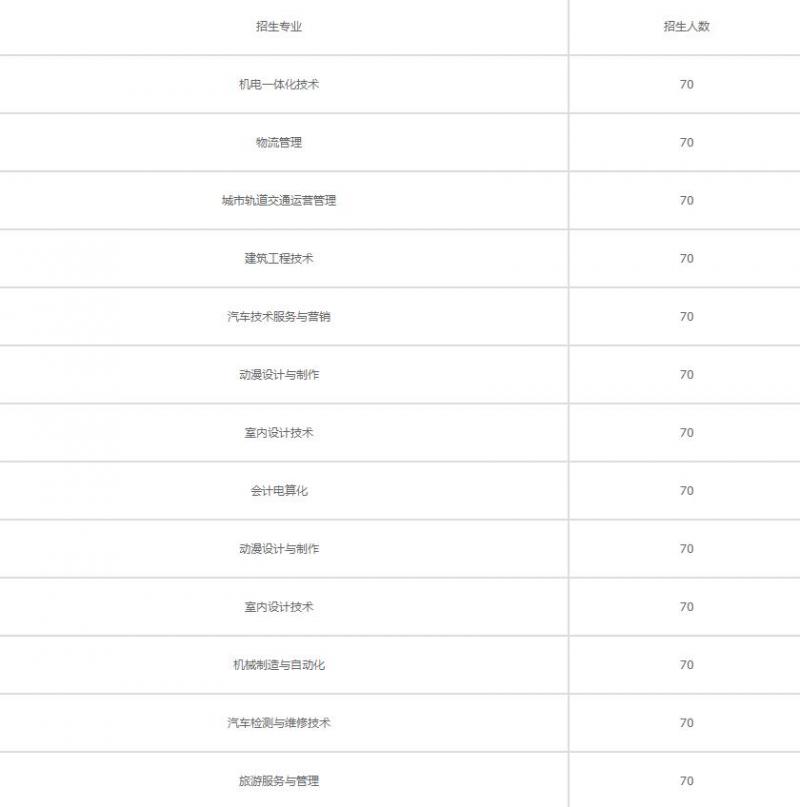Select the enrollment number for 城市轨道交通运营管理
Viewport: 800px width, 807px height.
coord(686,201)
